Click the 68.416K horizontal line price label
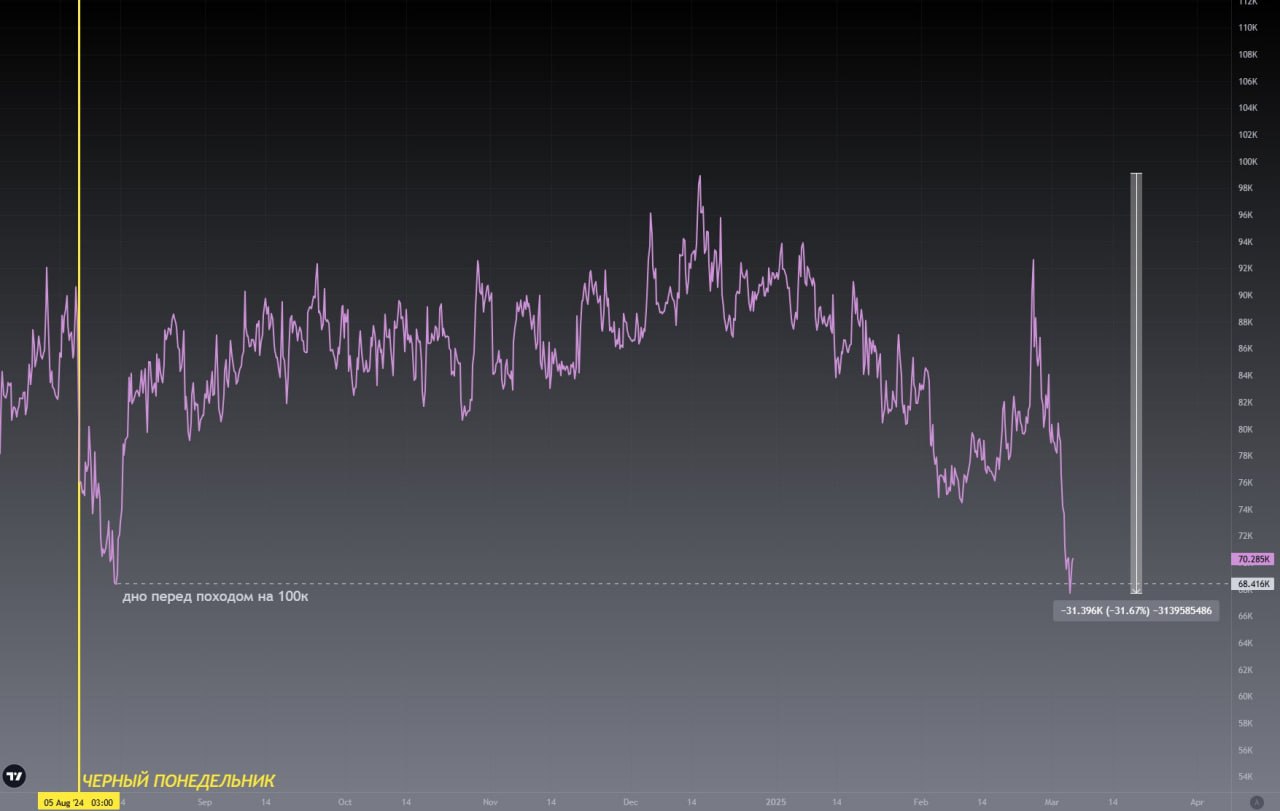The image size is (1280, 811). 1253,583
